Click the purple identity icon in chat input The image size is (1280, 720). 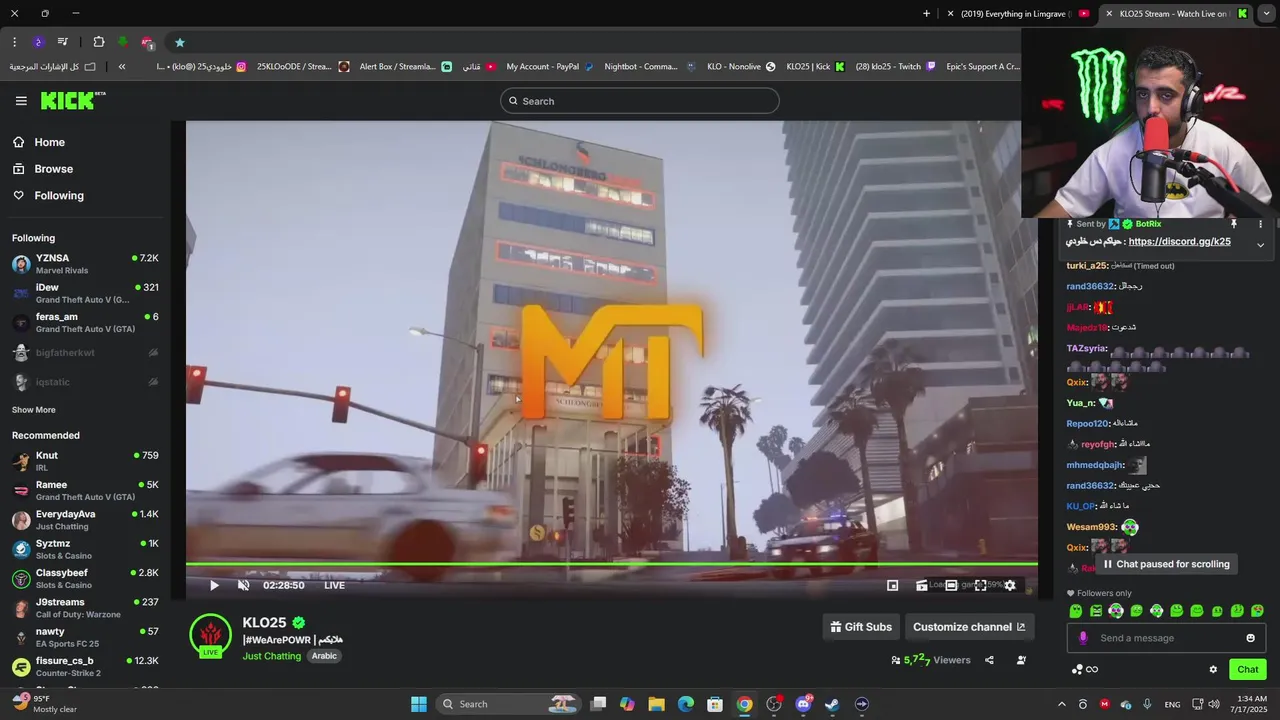click(x=1083, y=638)
